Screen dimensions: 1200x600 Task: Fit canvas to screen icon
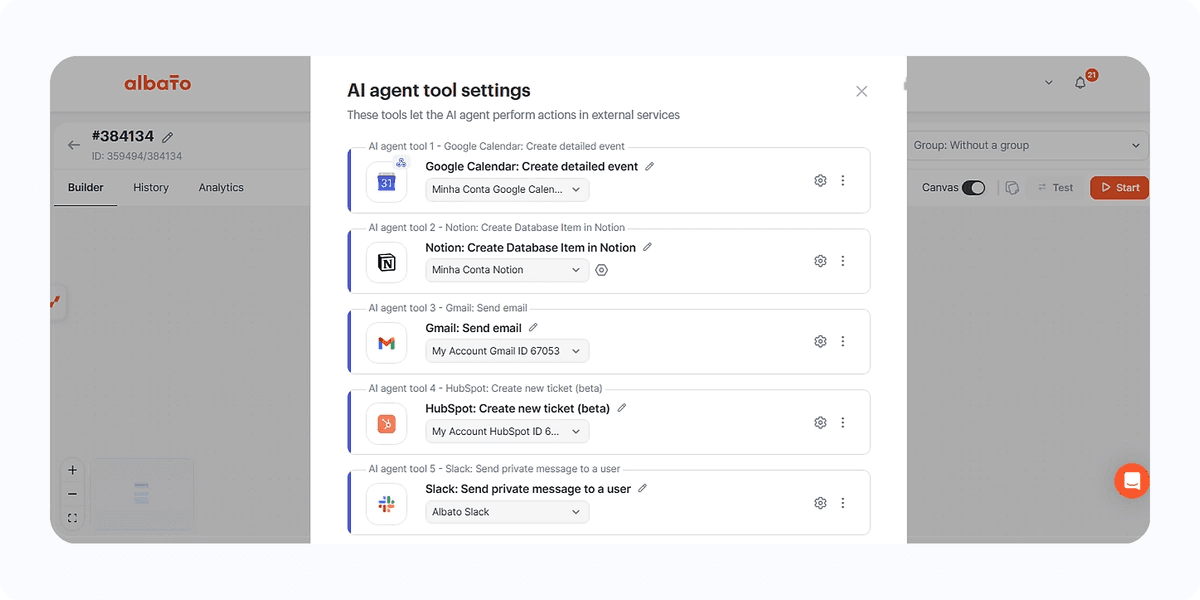coord(73,518)
